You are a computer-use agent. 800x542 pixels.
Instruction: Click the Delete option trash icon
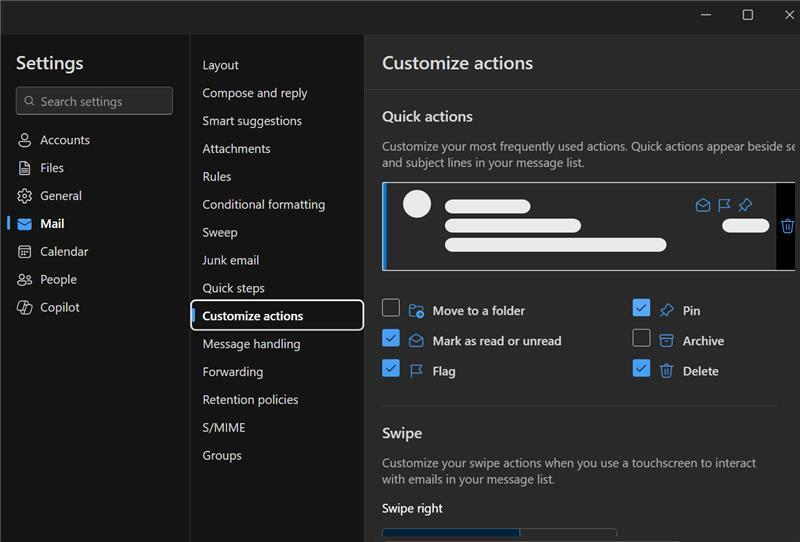pos(666,371)
